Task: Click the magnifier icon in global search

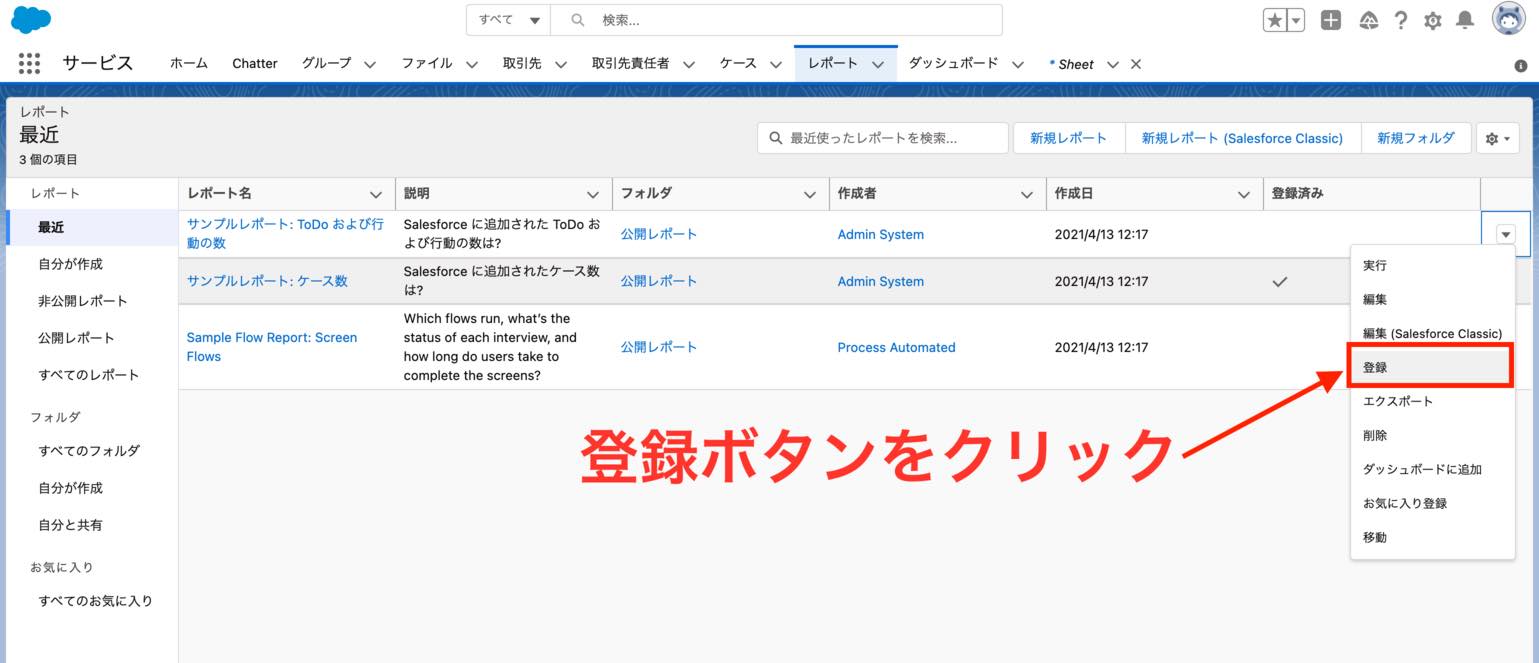Action: click(578, 20)
